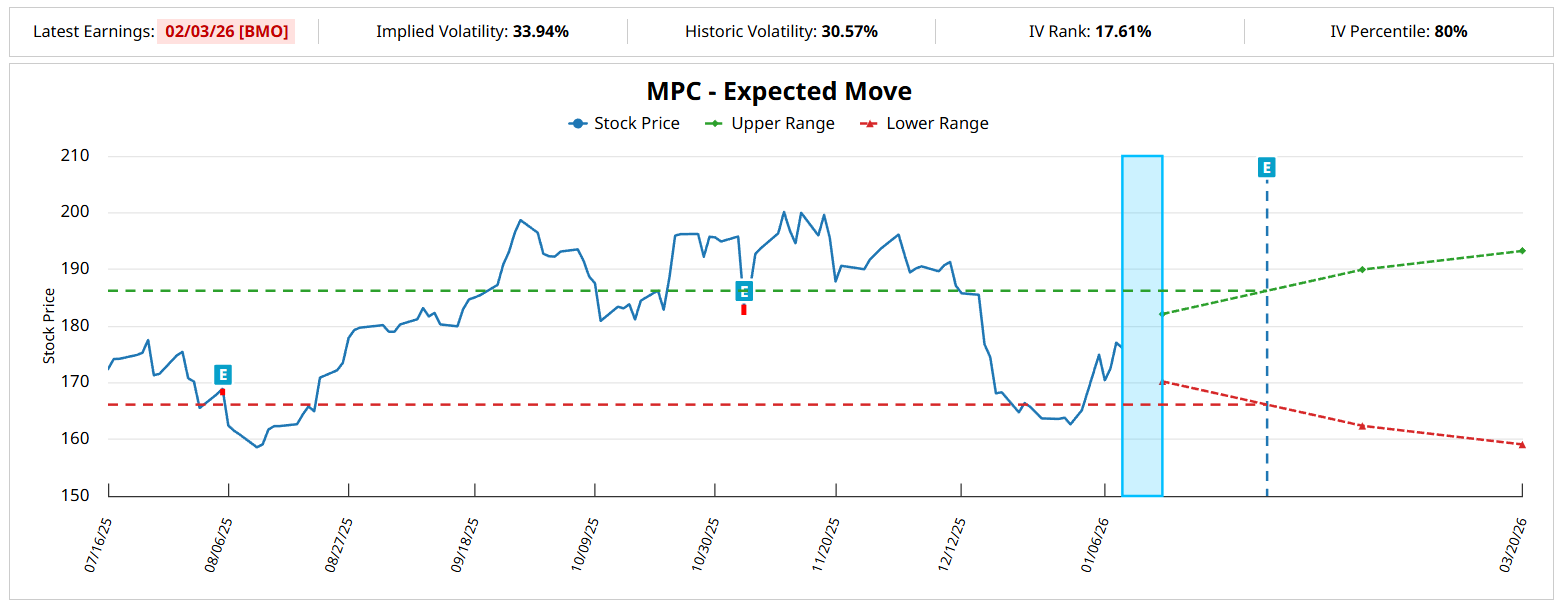
Task: Click the Historic Volatility 30.57% stat
Action: click(x=780, y=31)
